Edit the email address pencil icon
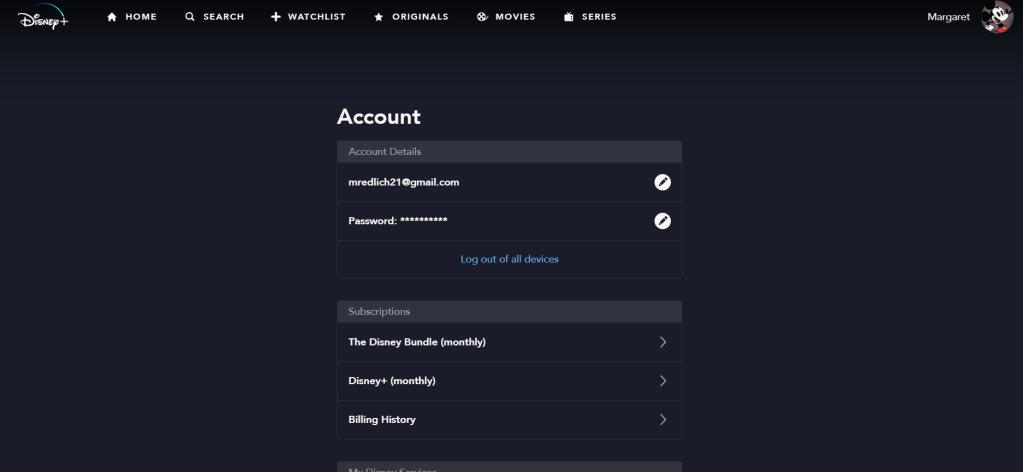Viewport: 1023px width, 472px height. pos(662,182)
